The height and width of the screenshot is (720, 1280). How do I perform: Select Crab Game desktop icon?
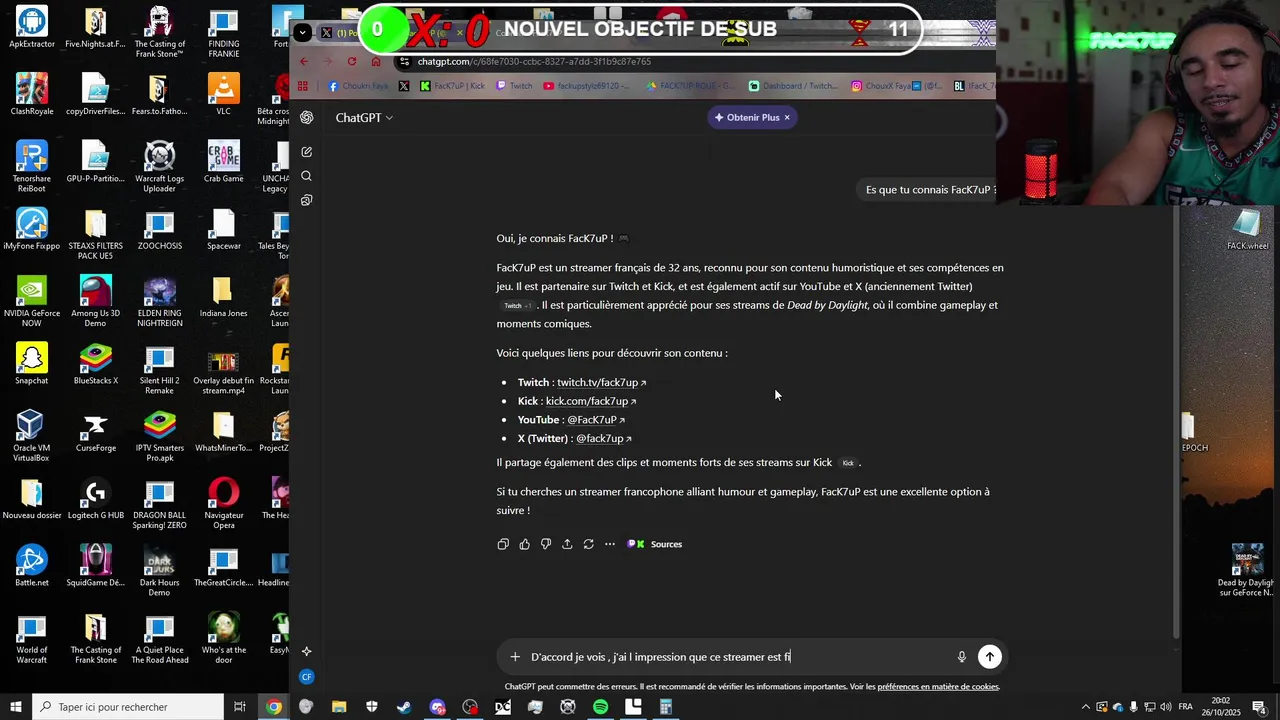point(223,161)
